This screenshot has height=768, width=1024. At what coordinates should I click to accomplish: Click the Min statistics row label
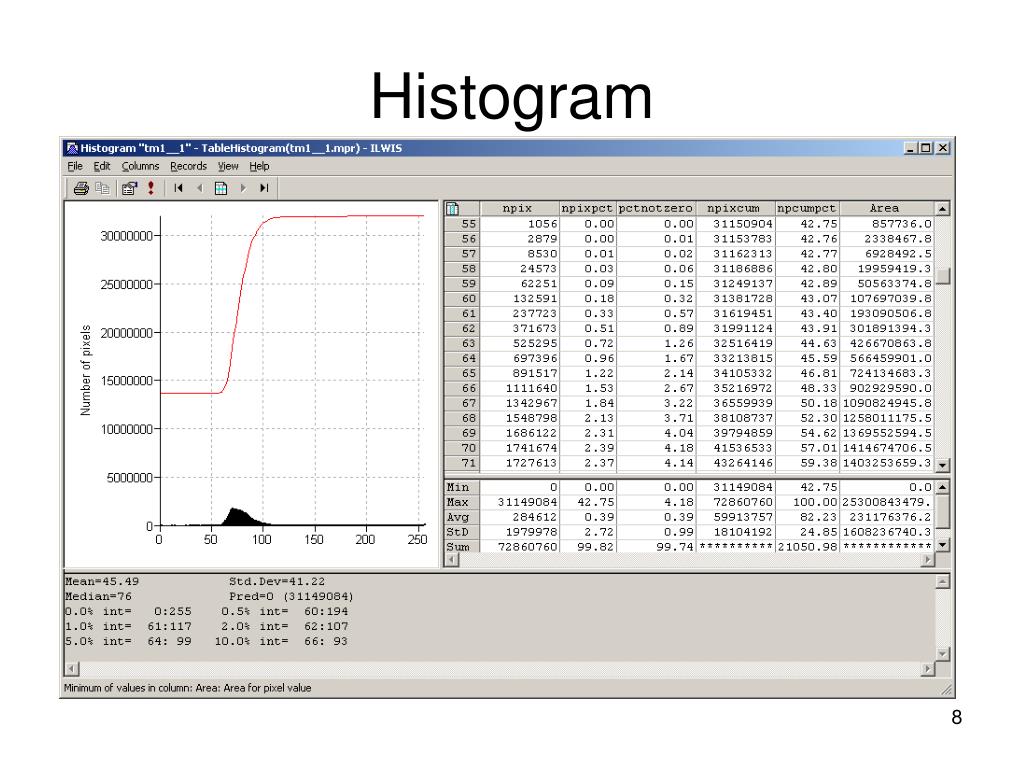462,487
